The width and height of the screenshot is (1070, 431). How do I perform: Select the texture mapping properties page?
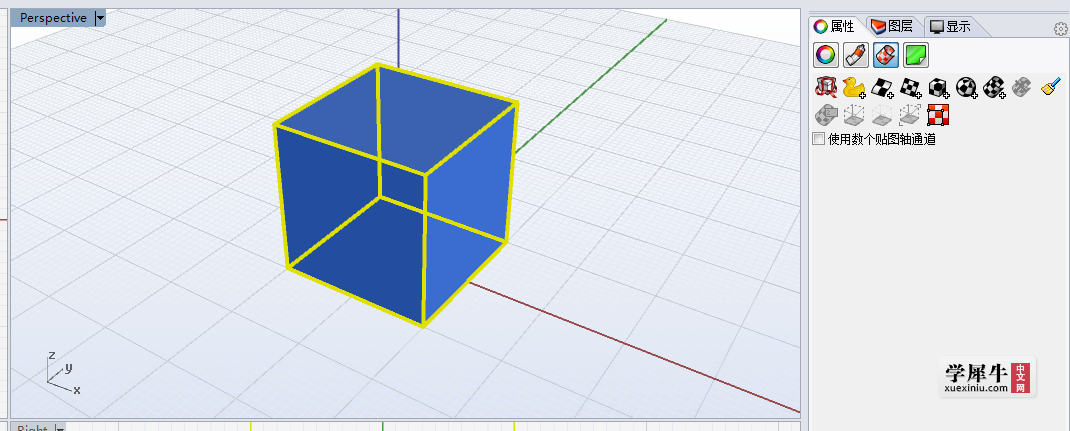point(886,55)
